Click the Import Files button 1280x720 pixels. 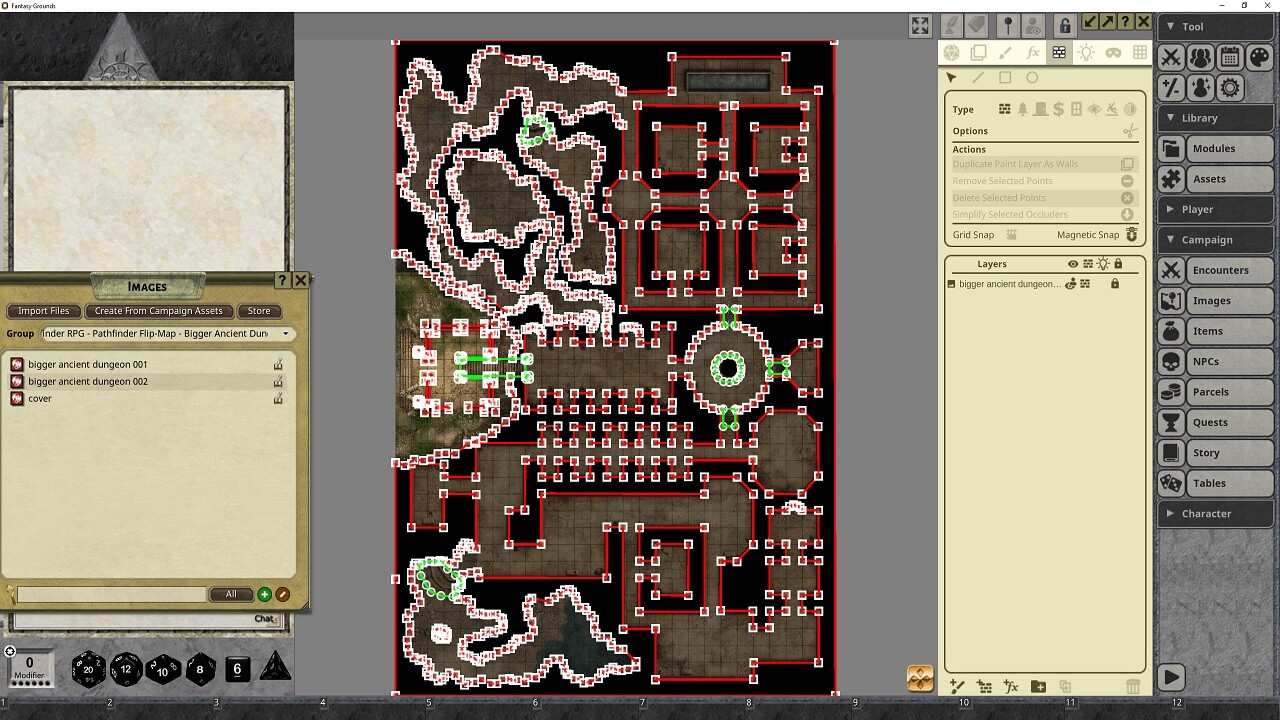(43, 311)
